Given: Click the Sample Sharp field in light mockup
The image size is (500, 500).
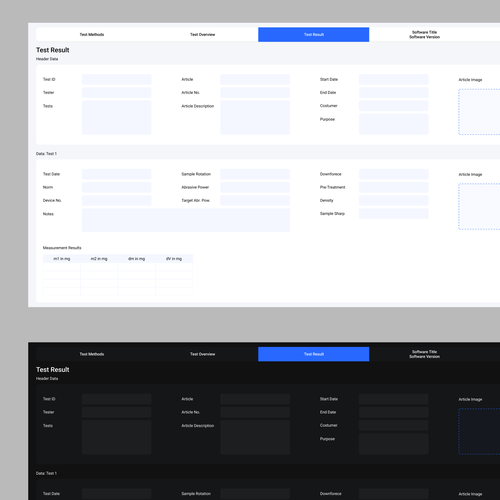Looking at the screenshot, I should 394,214.
